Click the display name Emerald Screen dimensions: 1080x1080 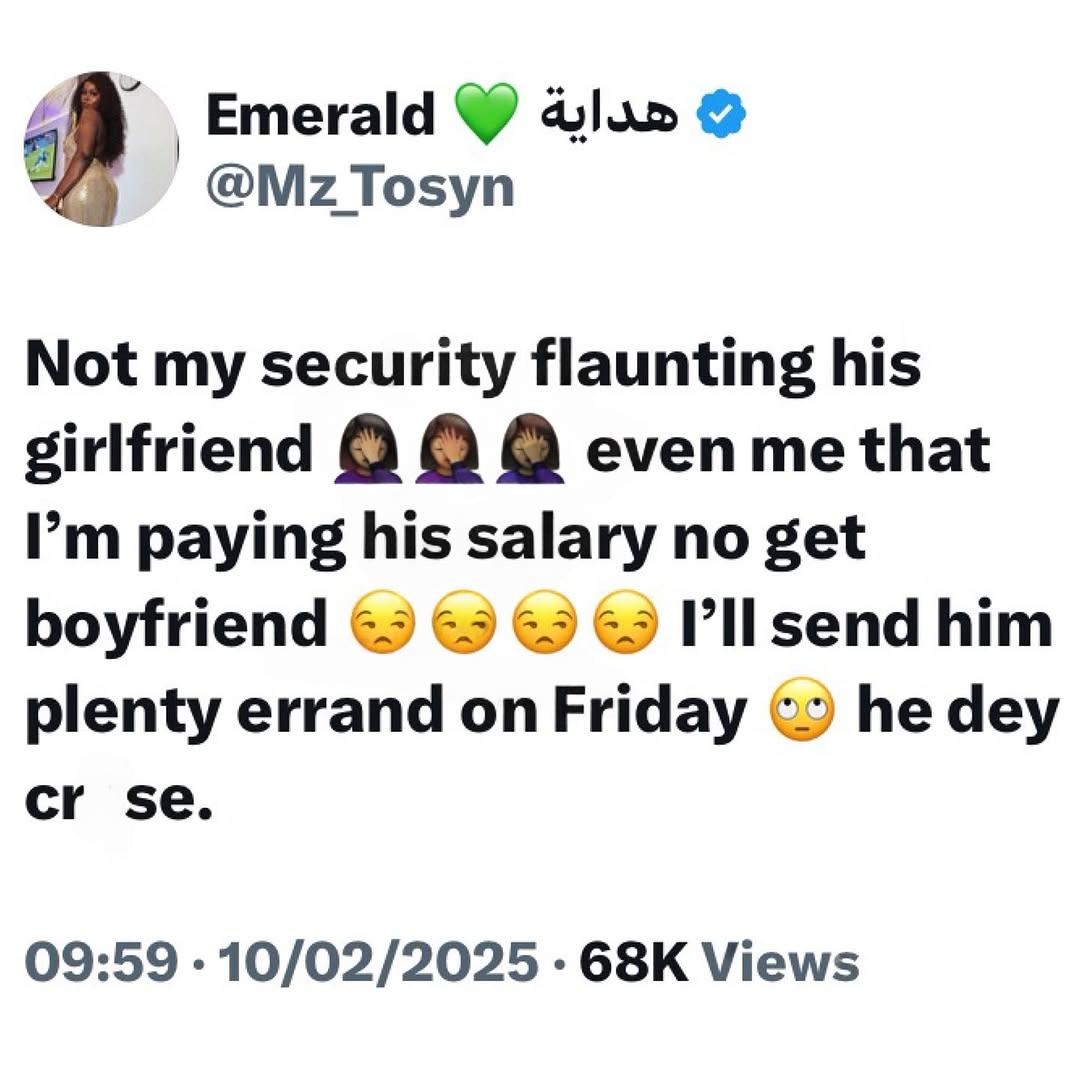pyautogui.click(x=320, y=116)
